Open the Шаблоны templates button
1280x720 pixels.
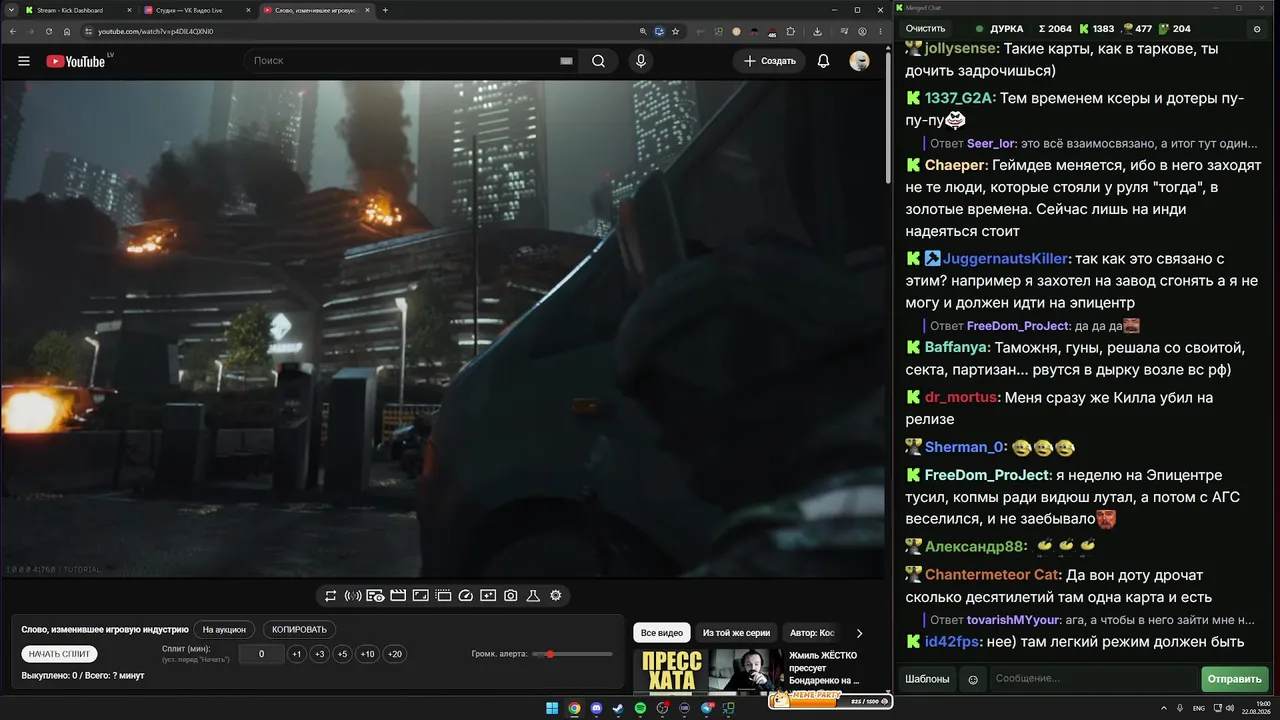pos(927,680)
